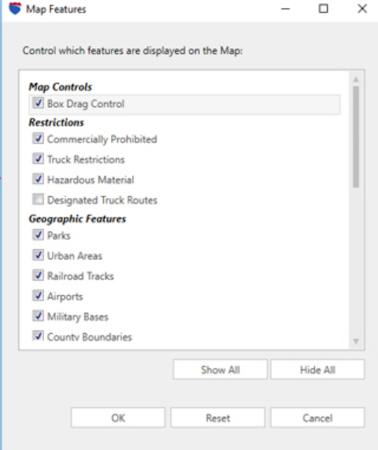The width and height of the screenshot is (378, 450).
Task: Click the scrollbar up arrow
Action: (x=356, y=79)
